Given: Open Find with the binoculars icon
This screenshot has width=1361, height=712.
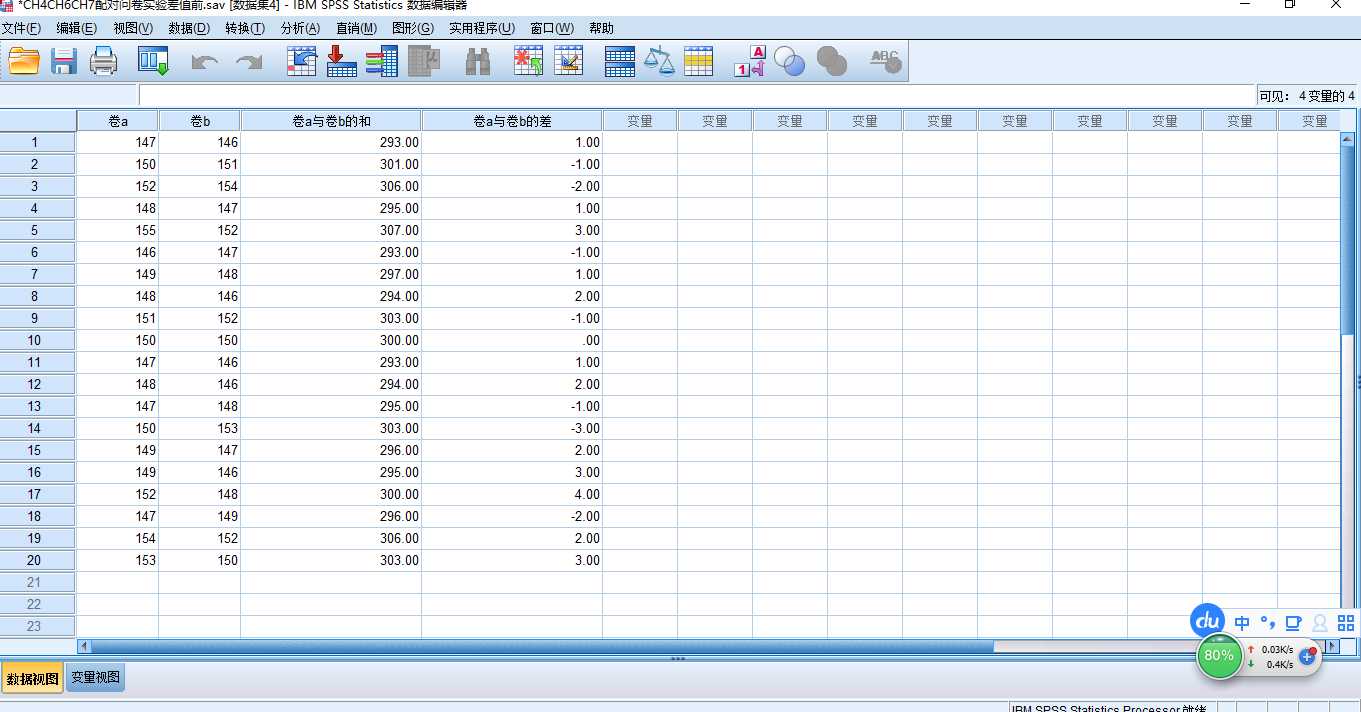Looking at the screenshot, I should tap(478, 62).
